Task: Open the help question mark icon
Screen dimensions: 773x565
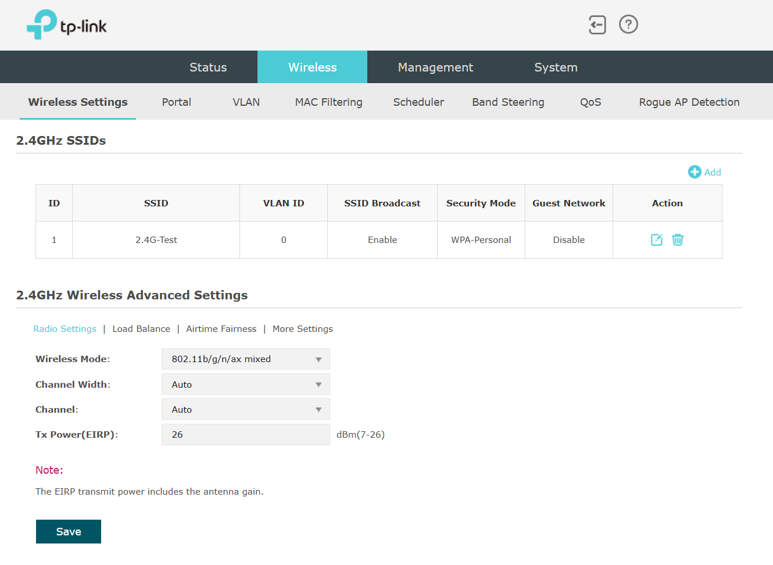Action: [x=628, y=25]
